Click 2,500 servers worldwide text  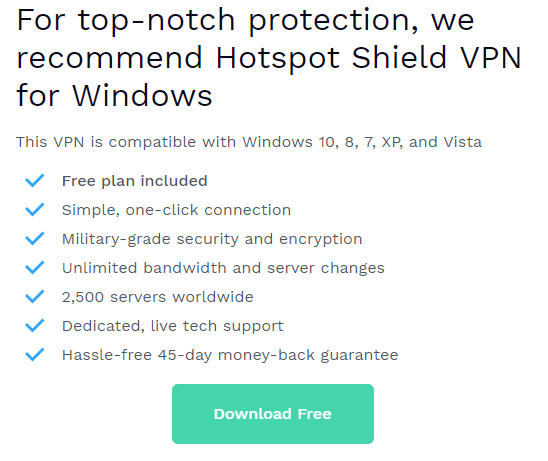(158, 297)
